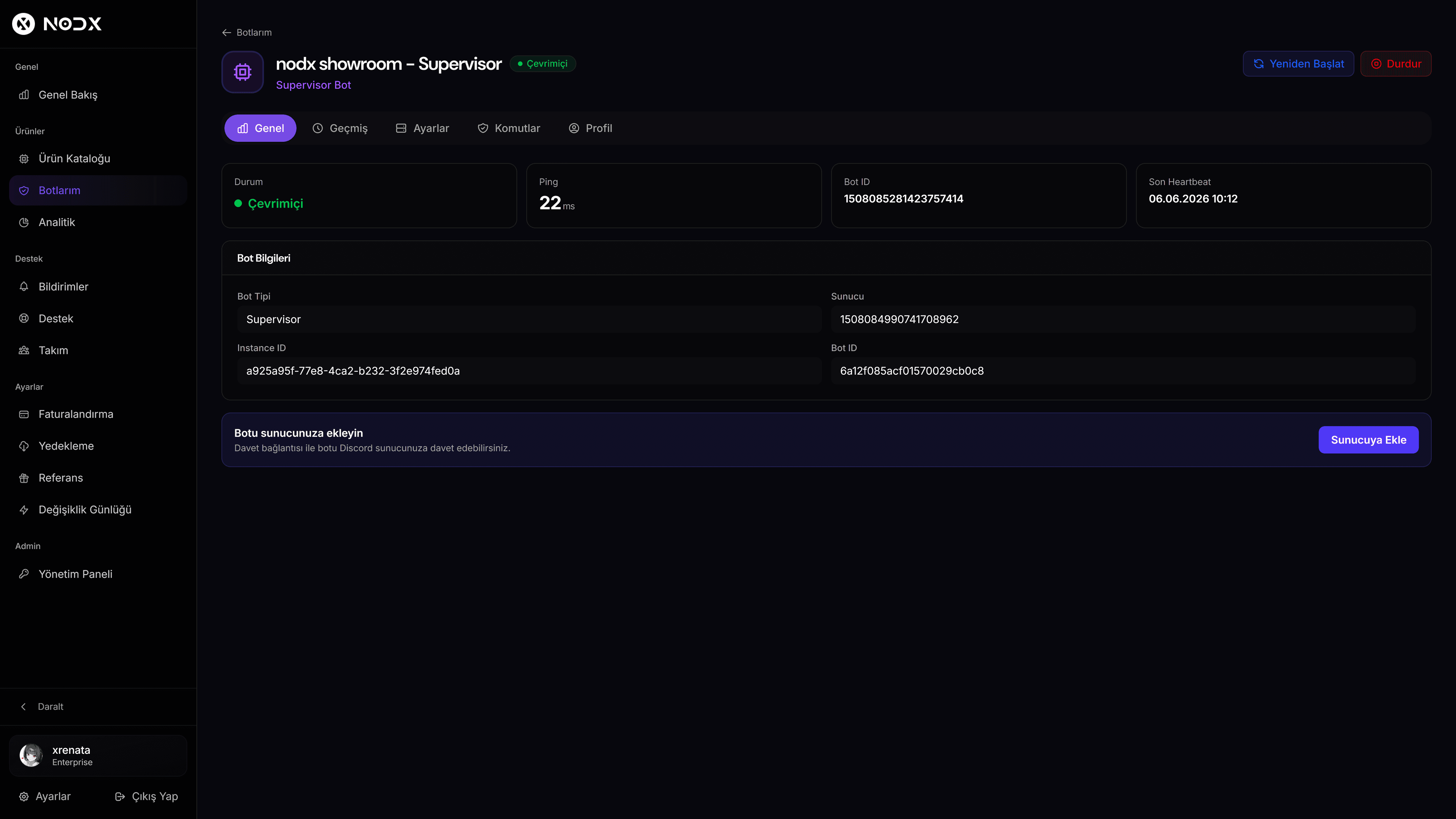Click the Analitik pie chart icon
The height and width of the screenshot is (819, 1456).
pyautogui.click(x=24, y=223)
